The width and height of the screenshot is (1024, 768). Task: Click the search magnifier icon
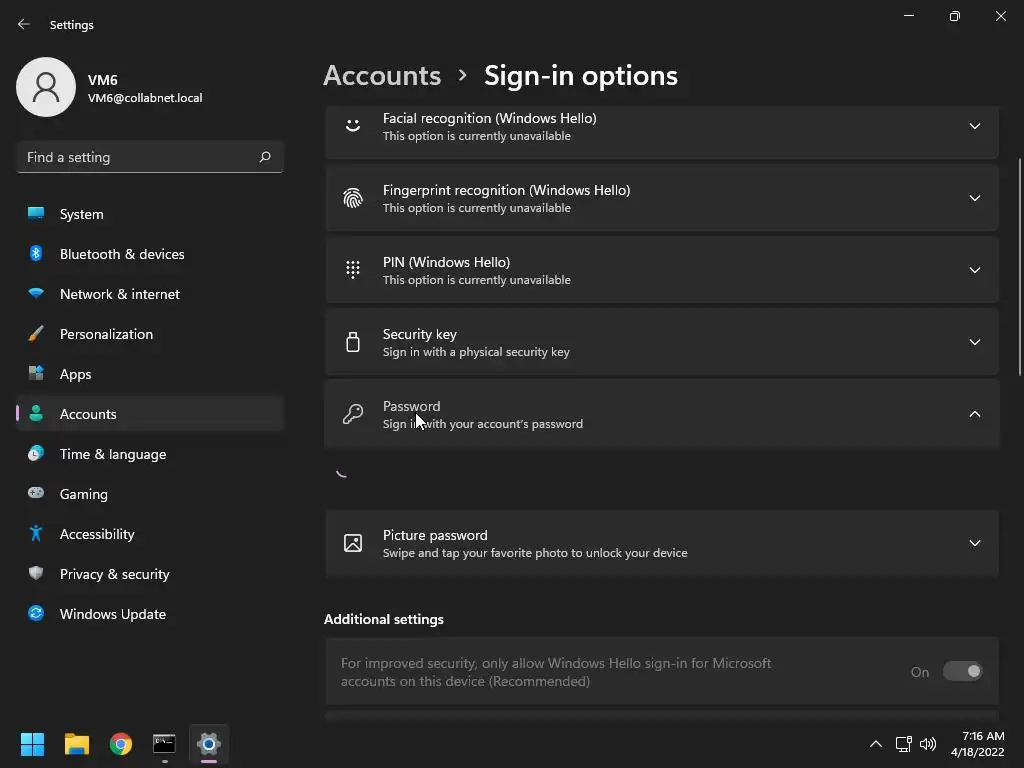pos(265,157)
